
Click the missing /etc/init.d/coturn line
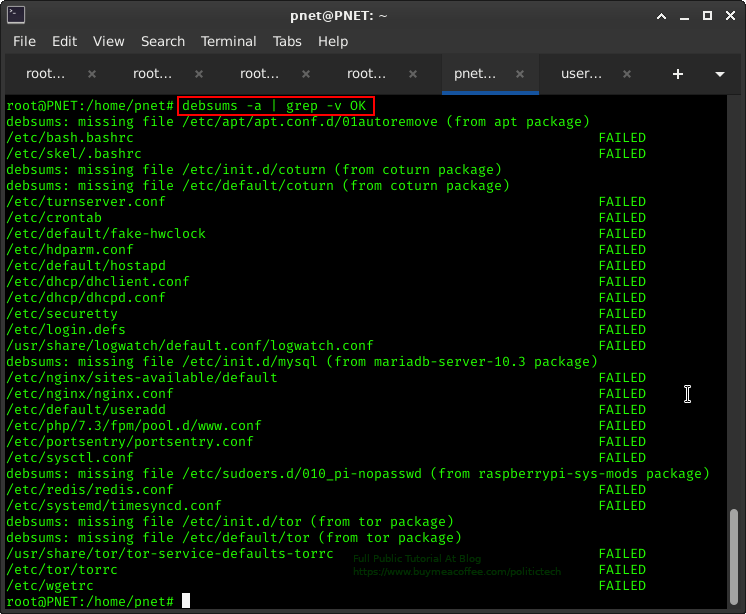[254, 170]
